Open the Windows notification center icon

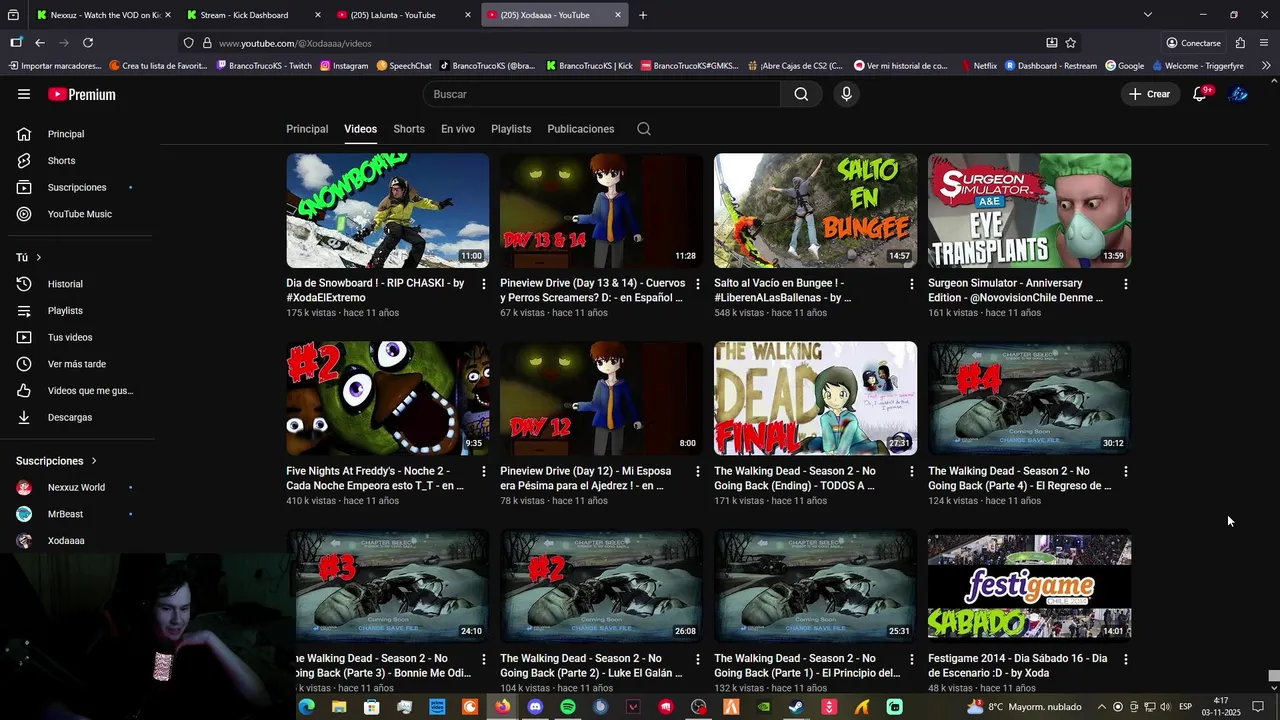[x=1258, y=707]
